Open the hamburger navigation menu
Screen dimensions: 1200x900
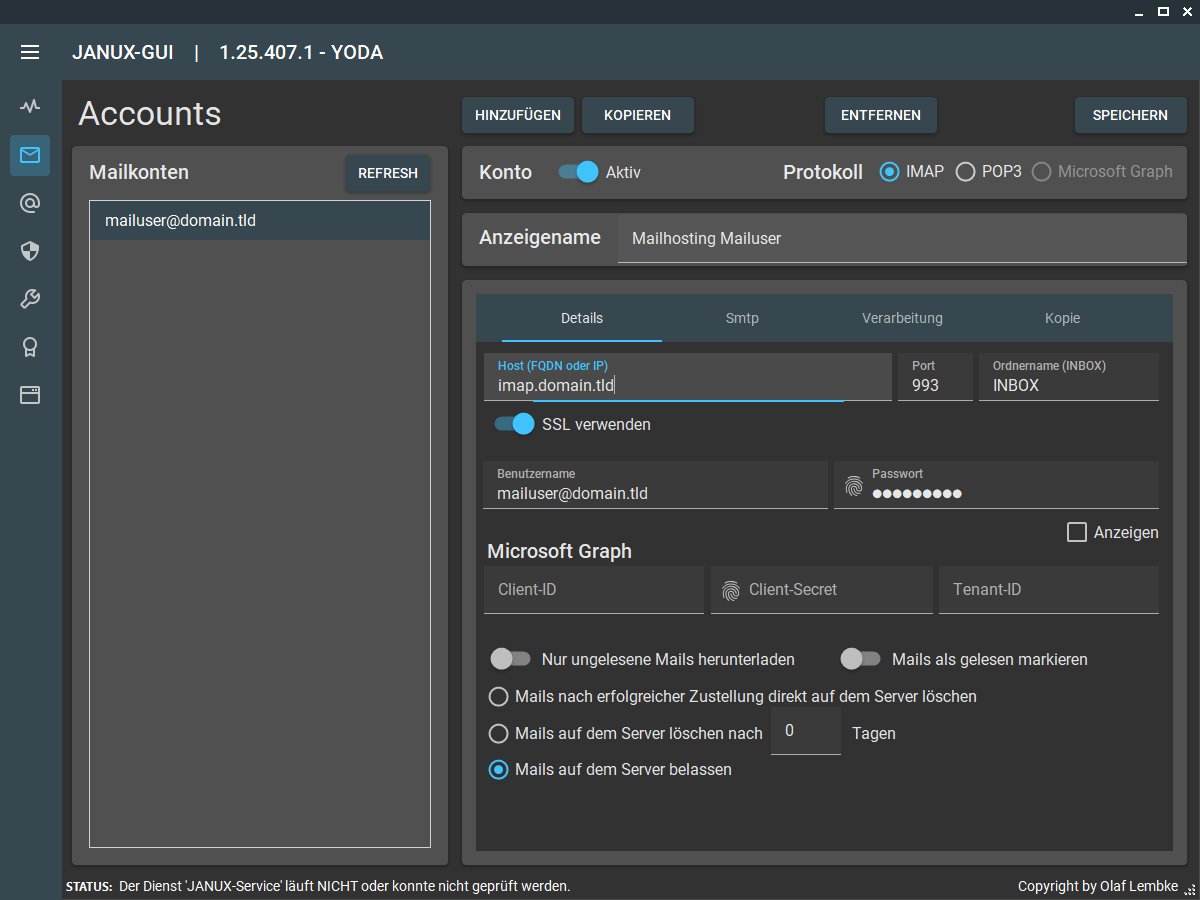click(30, 52)
